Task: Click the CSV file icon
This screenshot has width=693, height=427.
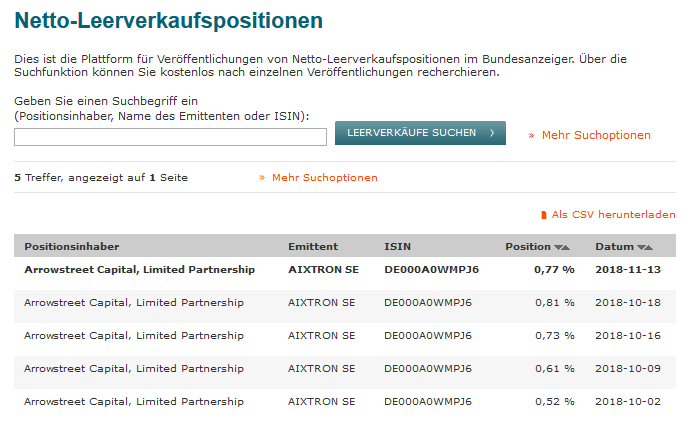Action: pos(544,215)
